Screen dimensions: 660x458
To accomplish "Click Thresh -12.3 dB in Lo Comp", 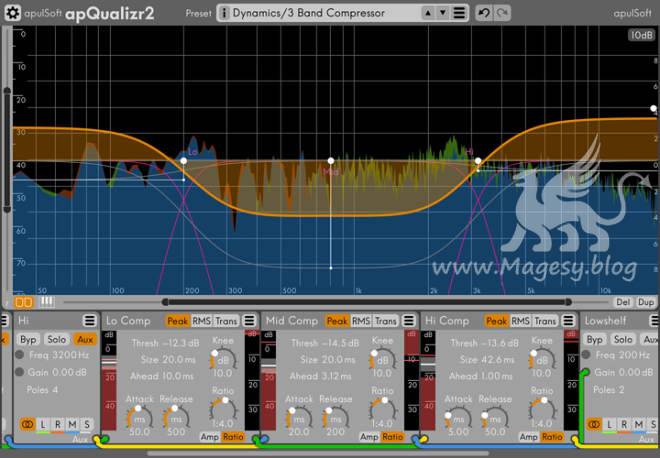I will pyautogui.click(x=165, y=343).
